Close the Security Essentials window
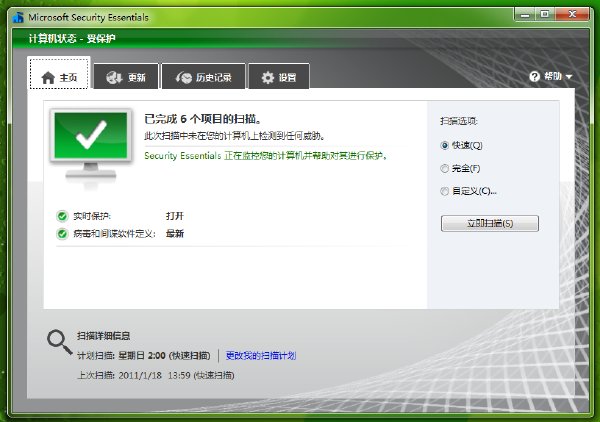The height and width of the screenshot is (422, 600). 572,15
